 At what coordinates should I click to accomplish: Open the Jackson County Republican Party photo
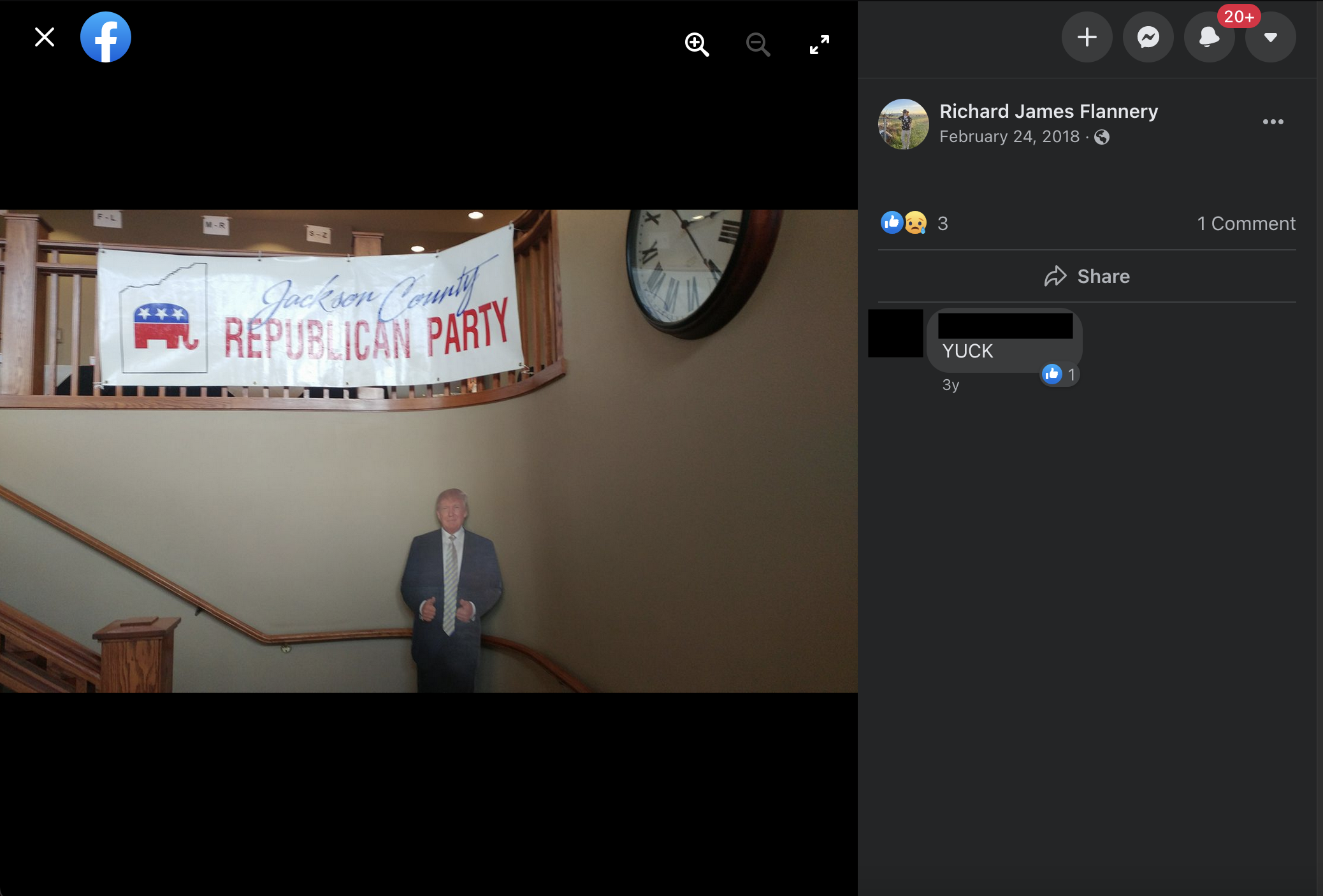tap(429, 451)
